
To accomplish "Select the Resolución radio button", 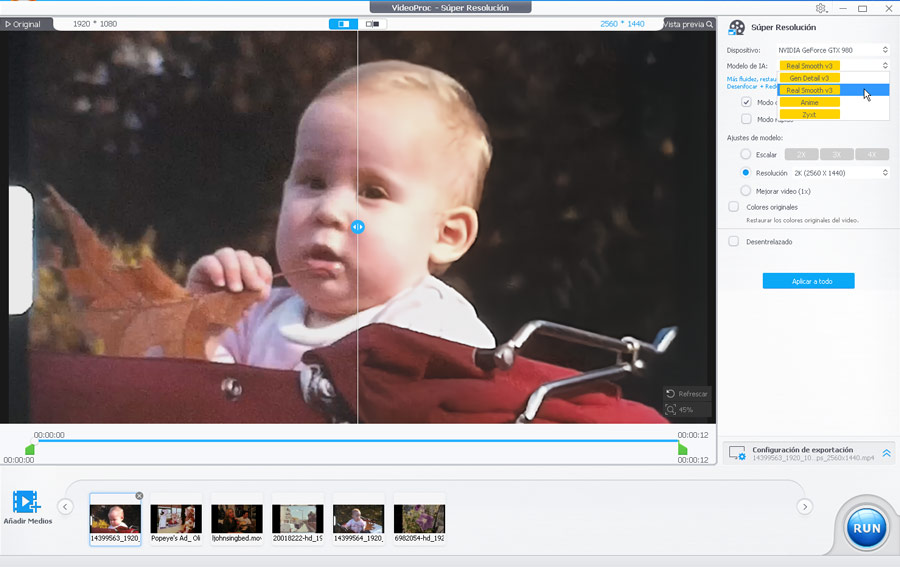I will (746, 172).
